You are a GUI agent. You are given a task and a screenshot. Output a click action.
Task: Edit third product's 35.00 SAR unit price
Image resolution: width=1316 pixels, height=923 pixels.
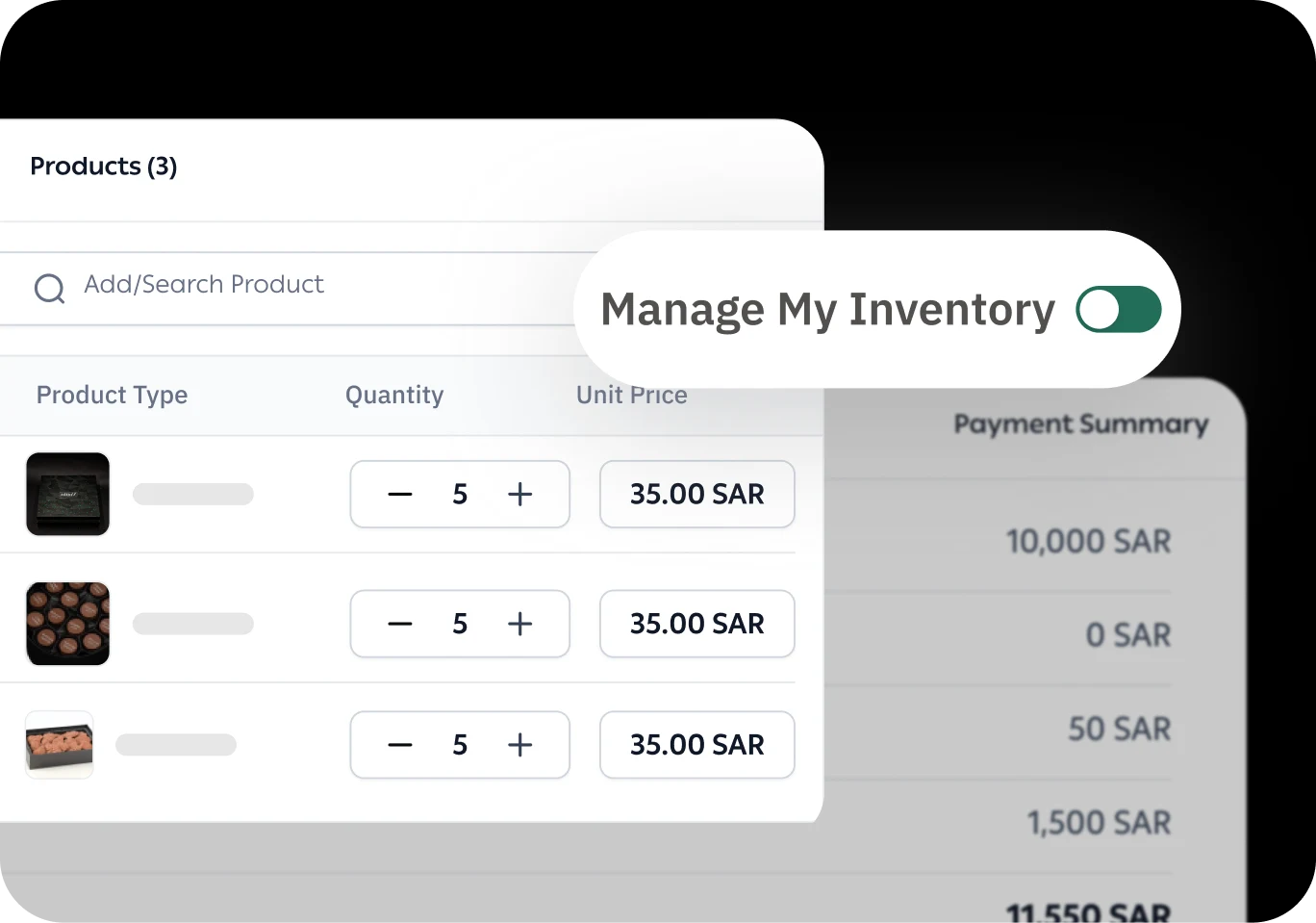point(696,745)
